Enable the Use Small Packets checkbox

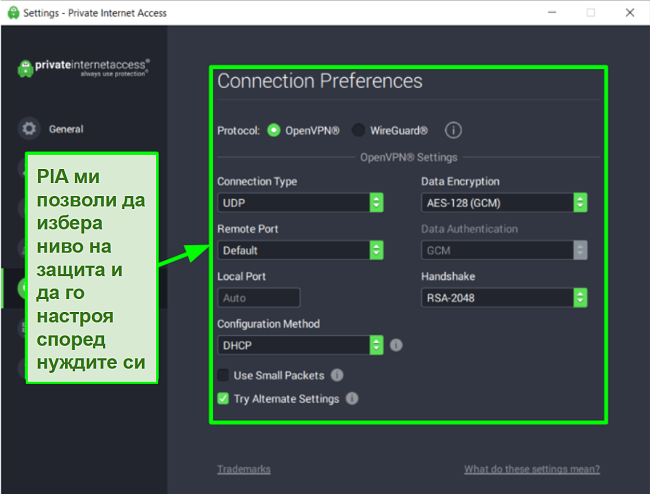(x=223, y=375)
